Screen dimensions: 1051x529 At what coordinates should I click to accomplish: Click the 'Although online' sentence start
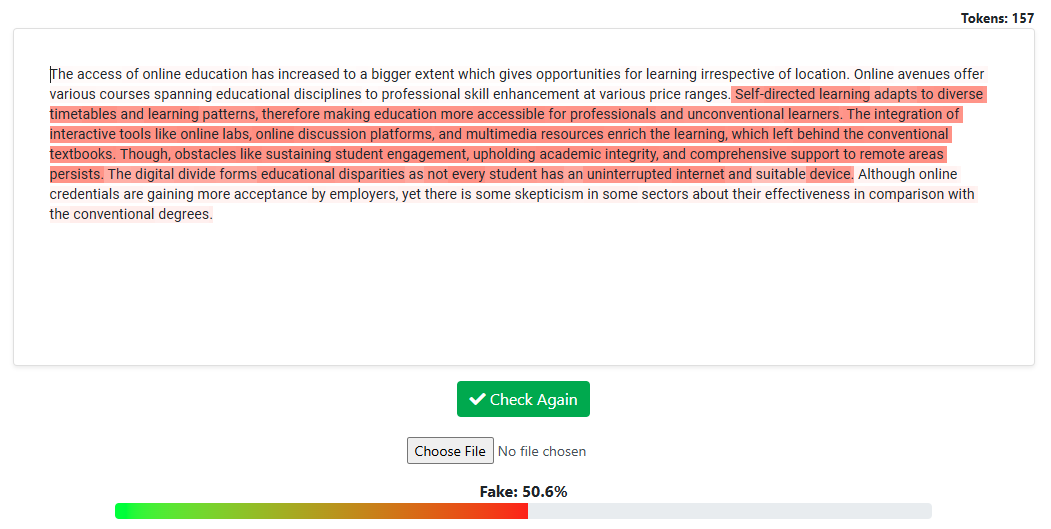tap(907, 174)
